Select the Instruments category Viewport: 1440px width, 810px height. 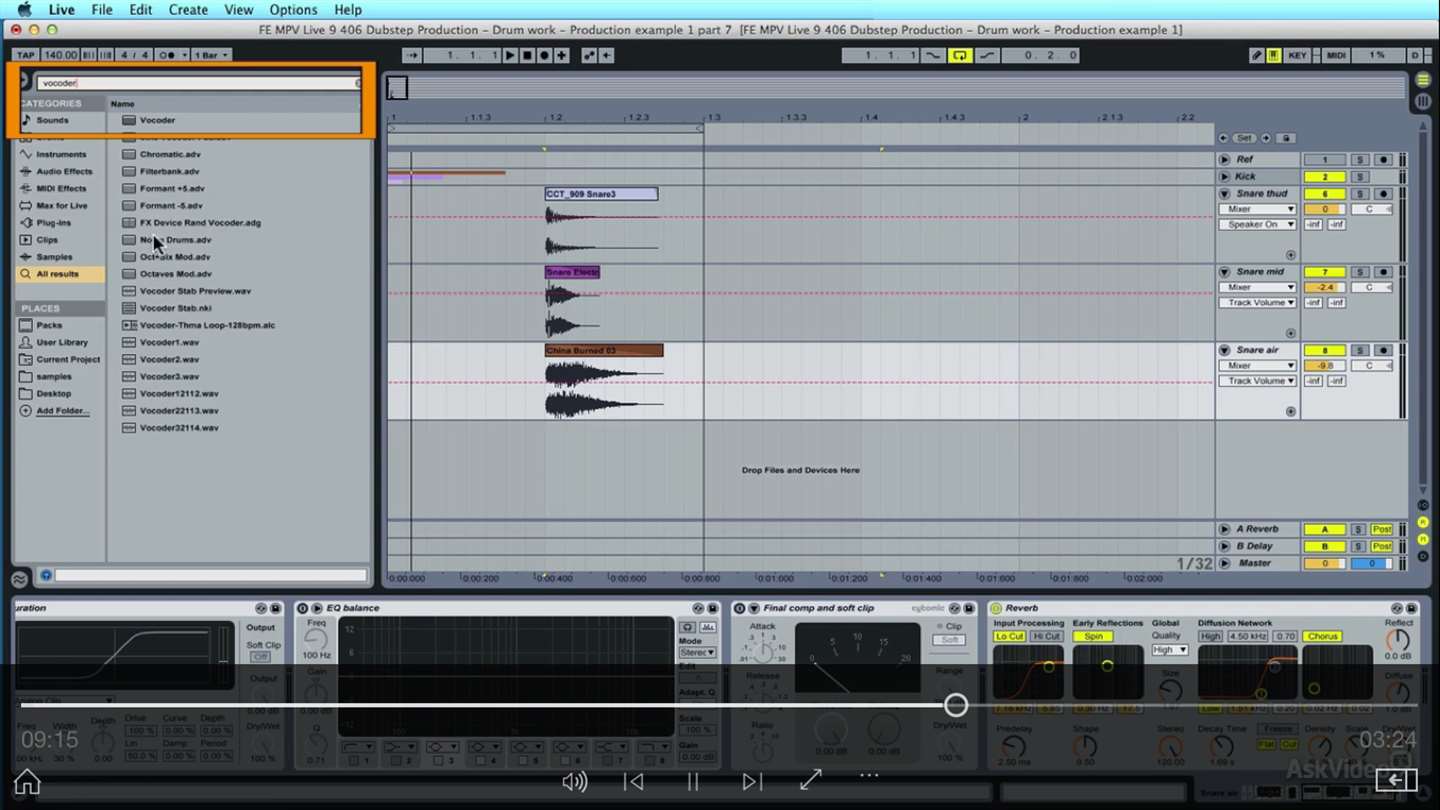coord(61,154)
